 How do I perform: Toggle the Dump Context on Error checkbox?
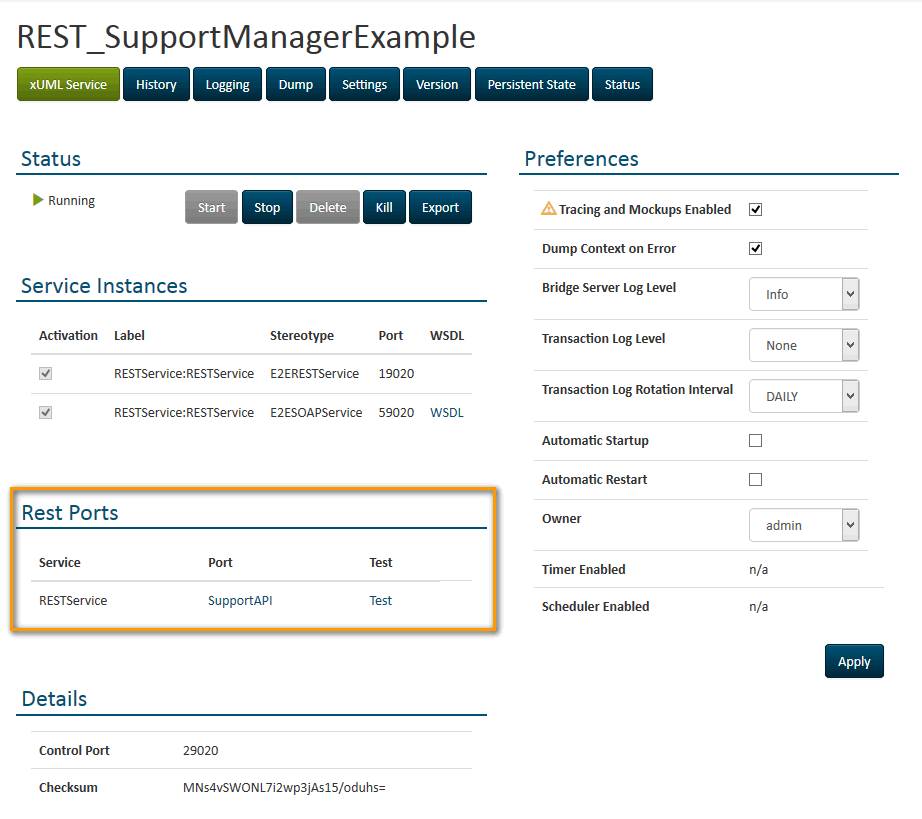756,249
